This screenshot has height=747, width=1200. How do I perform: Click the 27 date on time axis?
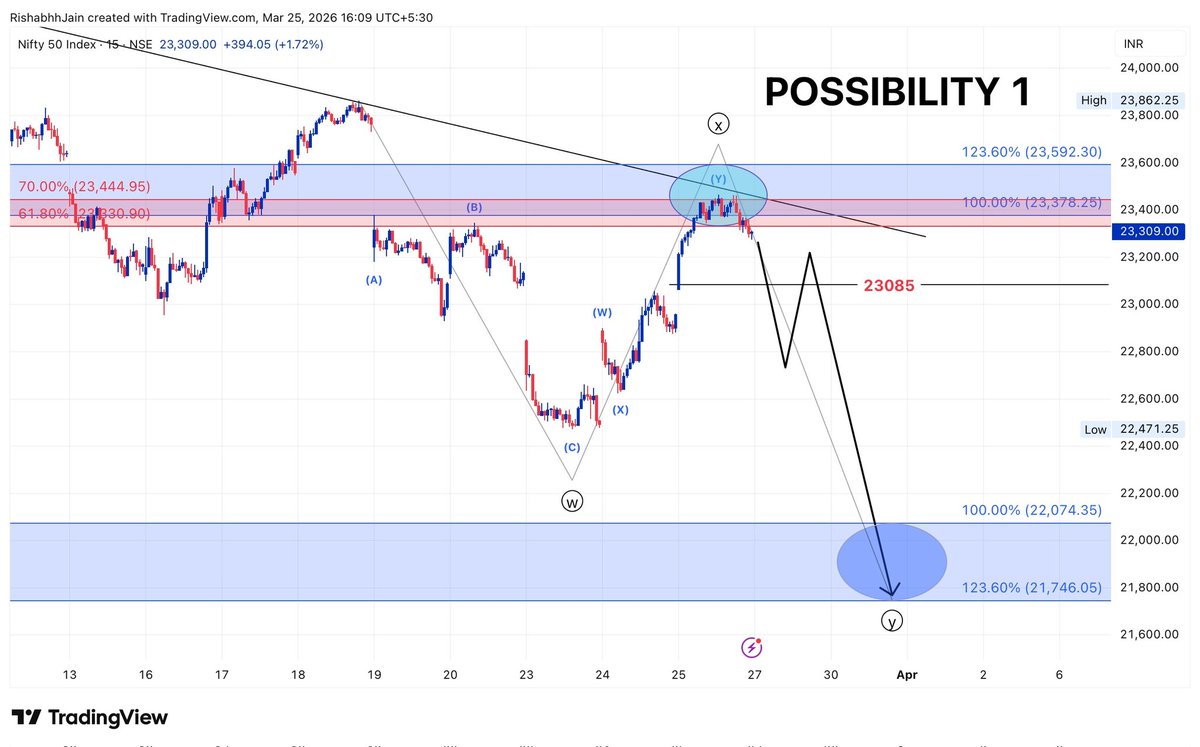click(754, 674)
